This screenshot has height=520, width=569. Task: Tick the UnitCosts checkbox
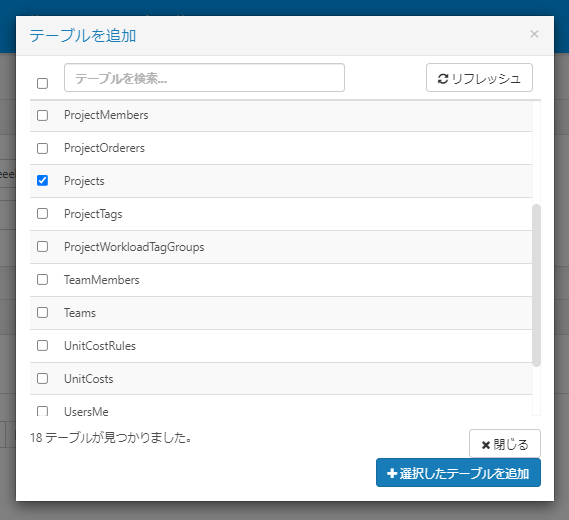click(42, 378)
